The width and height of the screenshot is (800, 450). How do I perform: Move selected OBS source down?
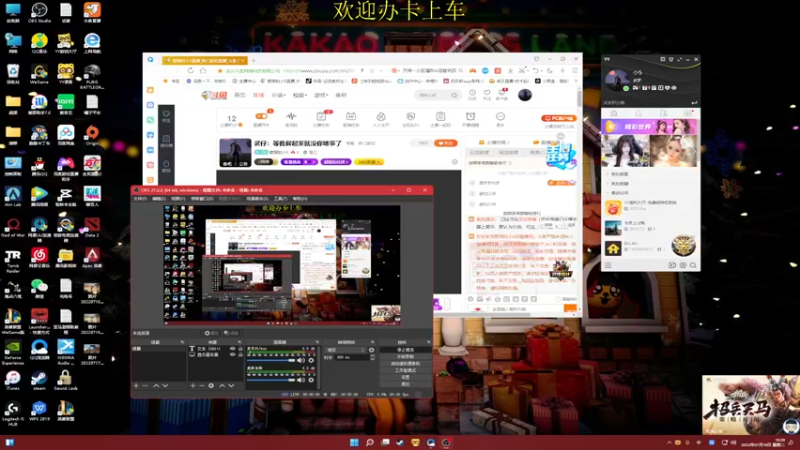(x=231, y=386)
